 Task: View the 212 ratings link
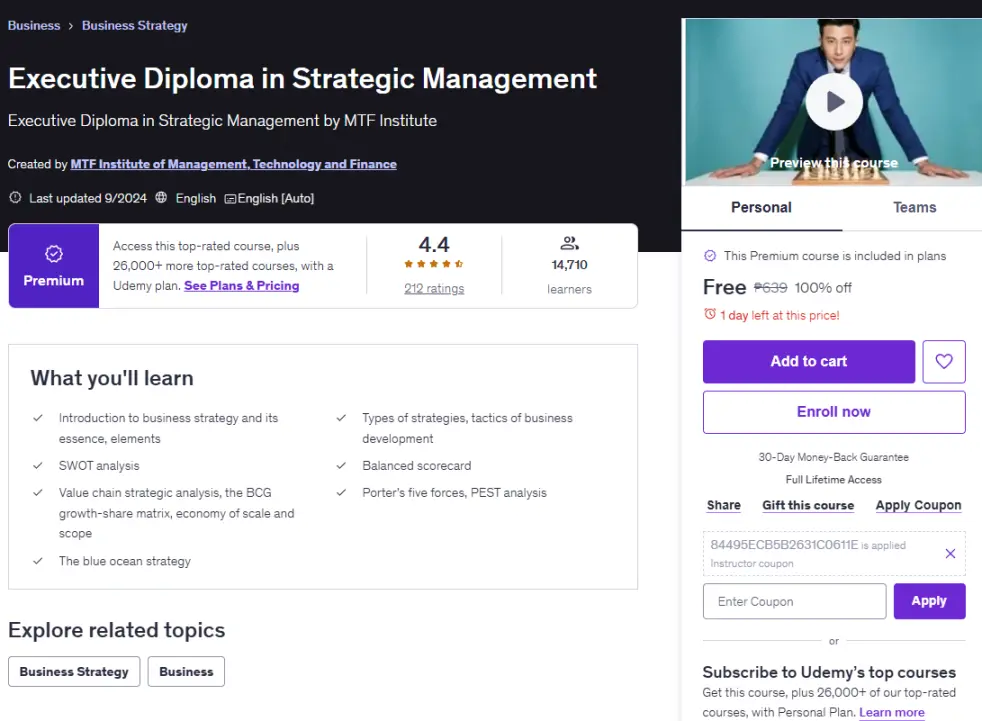(x=434, y=288)
